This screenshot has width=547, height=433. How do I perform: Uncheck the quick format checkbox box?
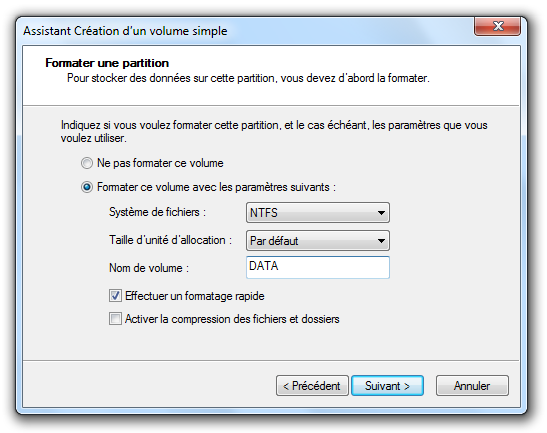[115, 296]
